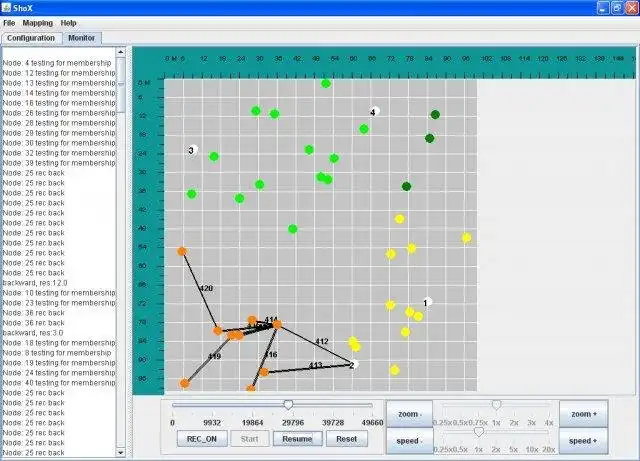Open the Help menu
This screenshot has height=461, width=640.
[x=68, y=23]
